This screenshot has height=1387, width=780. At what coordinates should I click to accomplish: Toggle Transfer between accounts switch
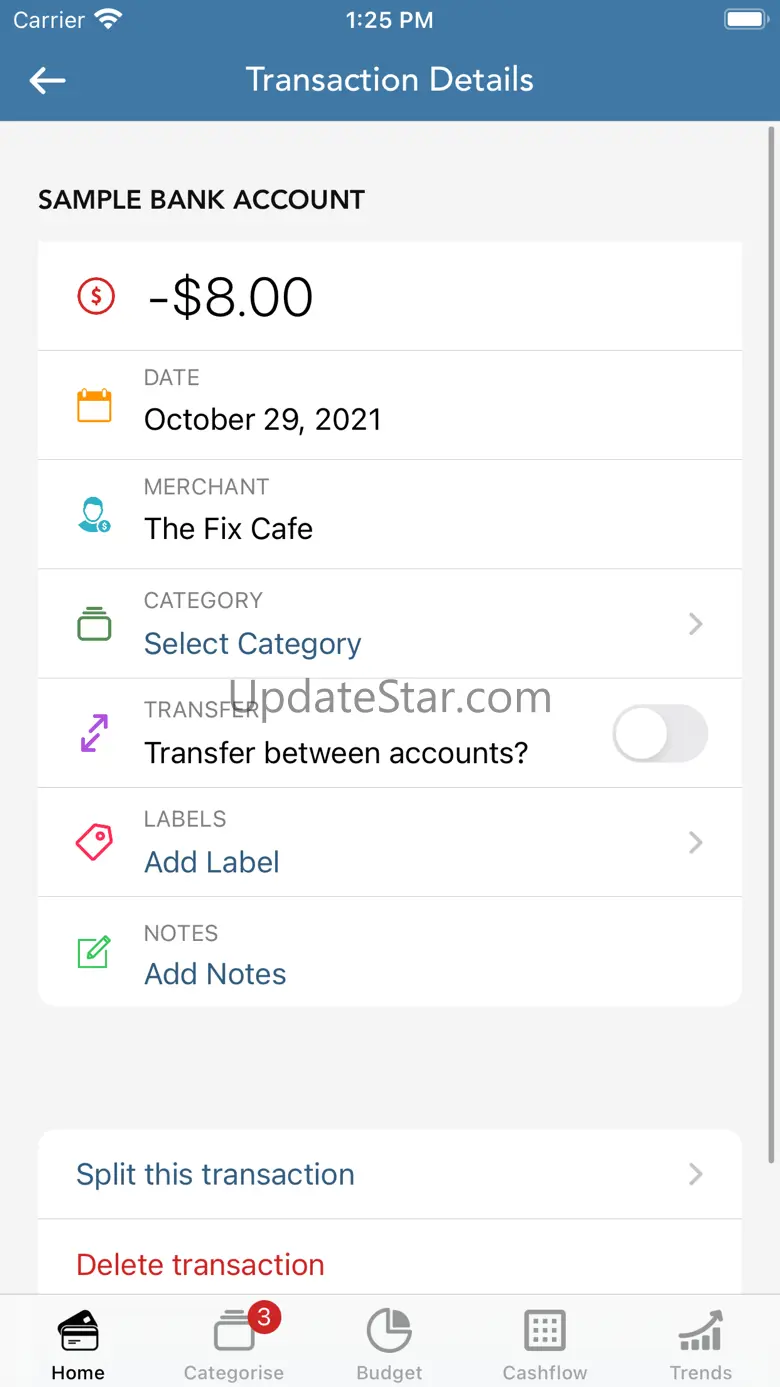[660, 733]
